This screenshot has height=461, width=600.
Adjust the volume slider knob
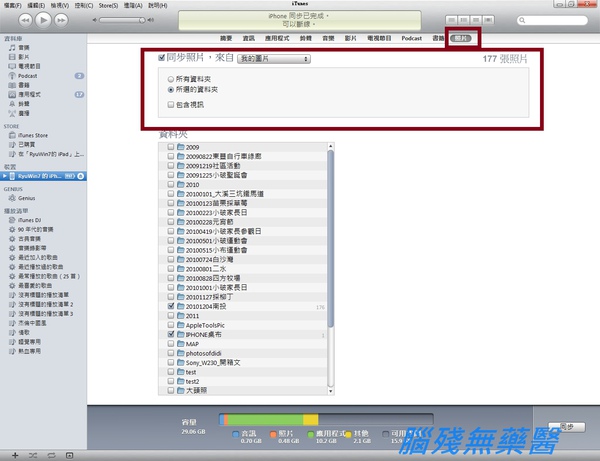click(x=142, y=20)
